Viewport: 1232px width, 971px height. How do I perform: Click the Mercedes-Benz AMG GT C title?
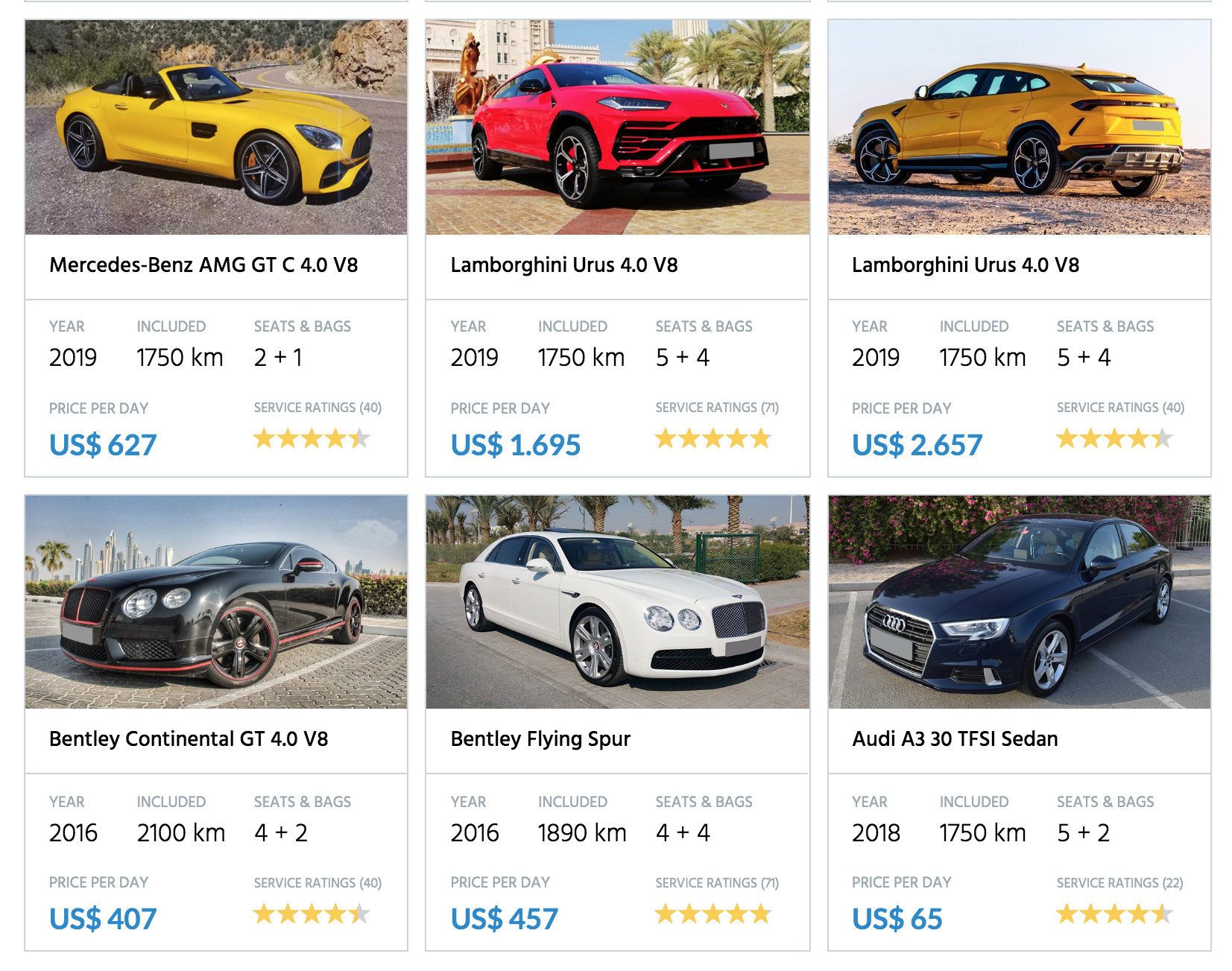pyautogui.click(x=203, y=263)
